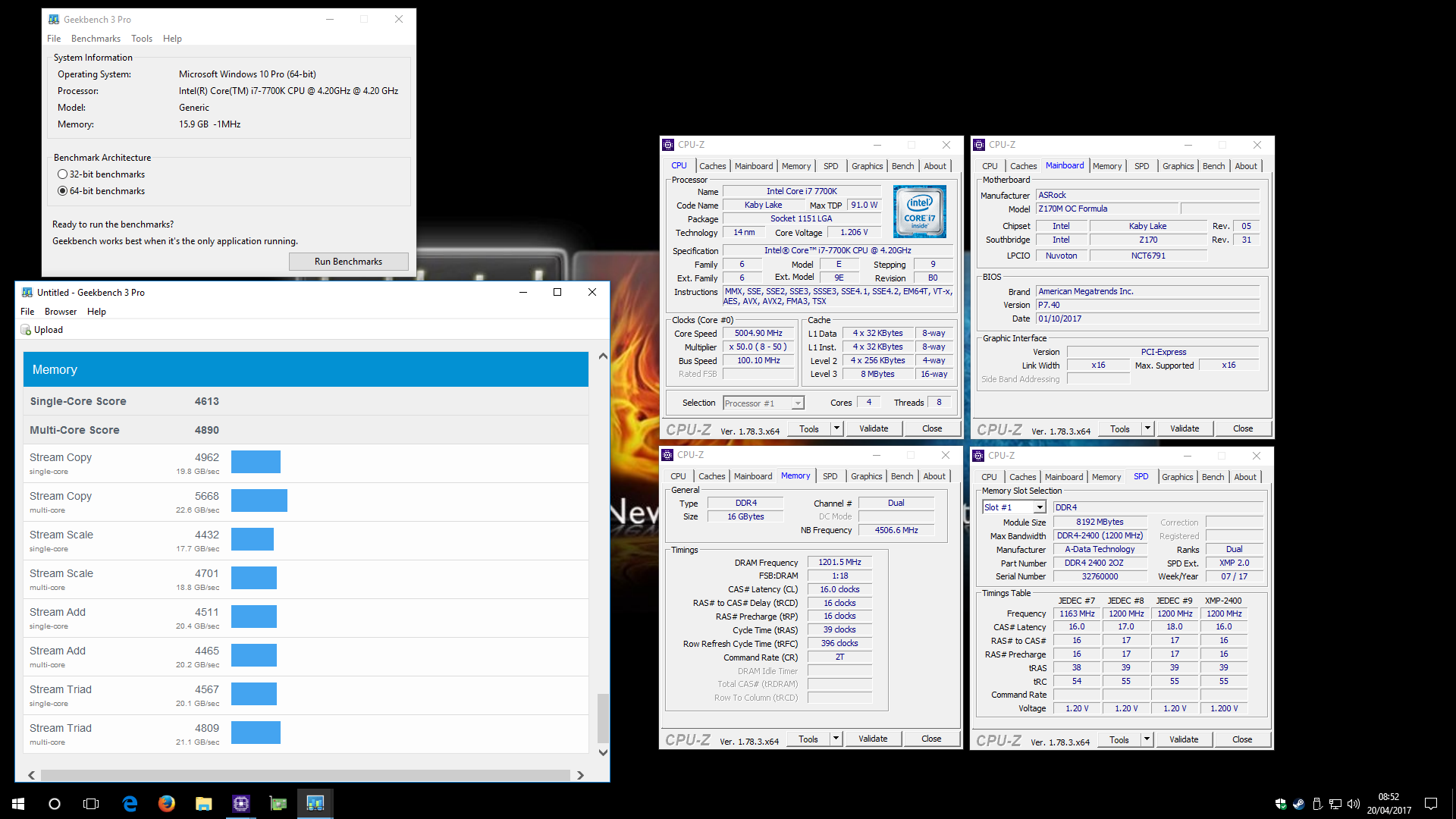Screen dimensions: 1456x819
Task: Click Close in the CPU-Z Mainboard window
Action: point(1243,428)
